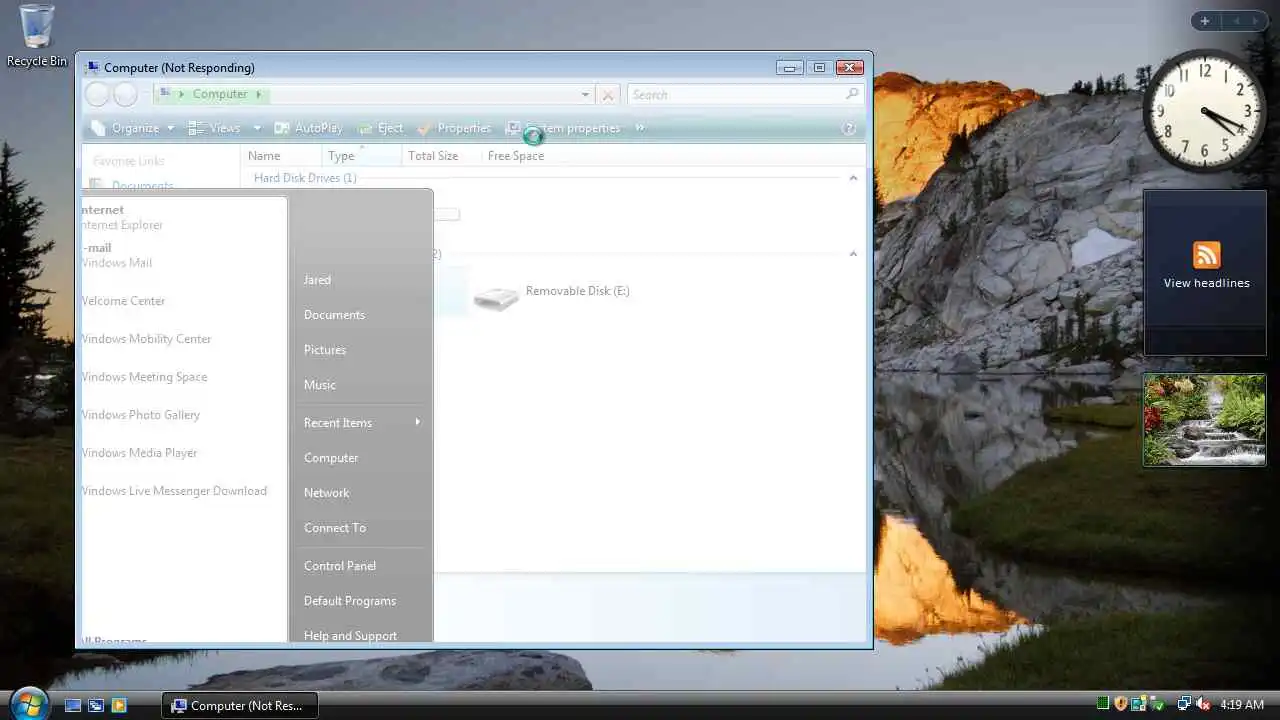The height and width of the screenshot is (720, 1280).
Task: Click the search magnifier icon
Action: [x=852, y=94]
